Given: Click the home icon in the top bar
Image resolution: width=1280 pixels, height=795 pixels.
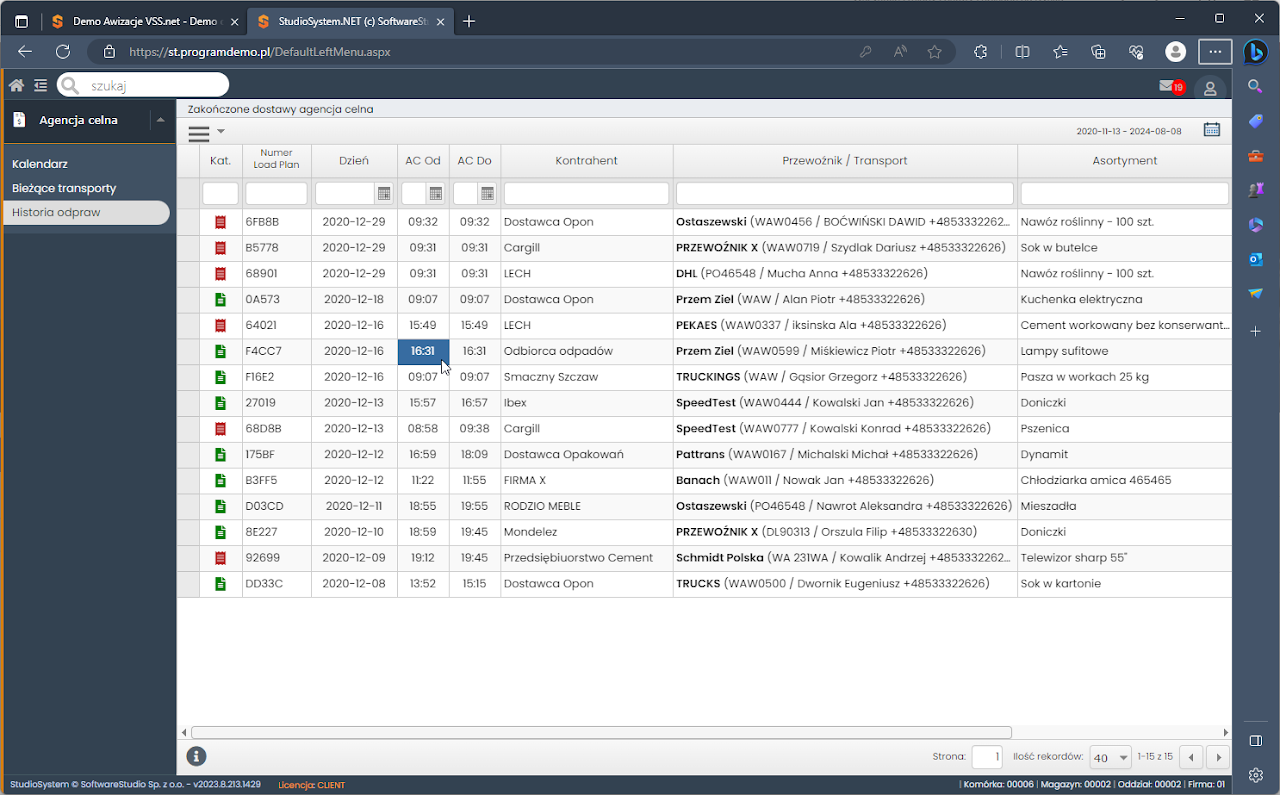Looking at the screenshot, I should pyautogui.click(x=16, y=86).
